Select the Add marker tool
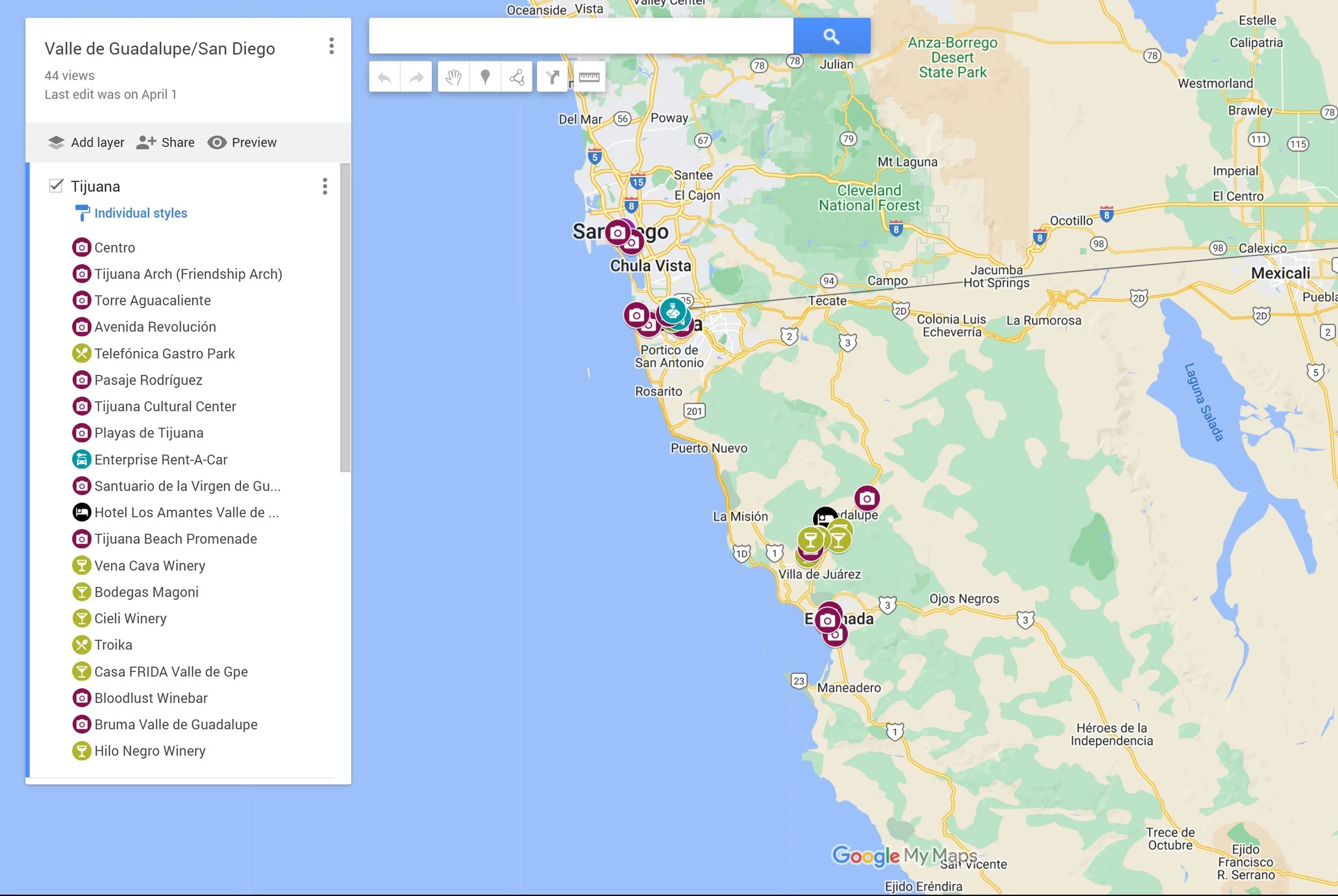This screenshot has height=896, width=1338. coord(485,77)
